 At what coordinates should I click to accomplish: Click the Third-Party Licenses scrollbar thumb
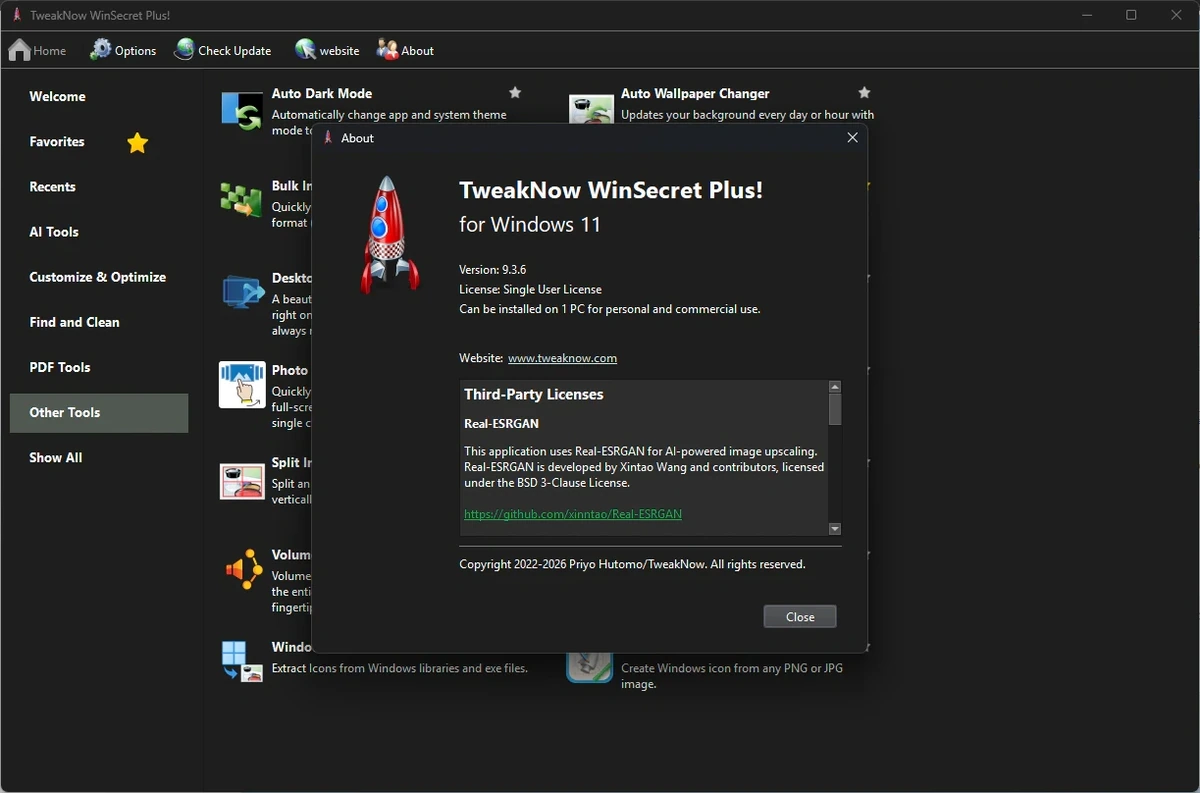click(835, 409)
